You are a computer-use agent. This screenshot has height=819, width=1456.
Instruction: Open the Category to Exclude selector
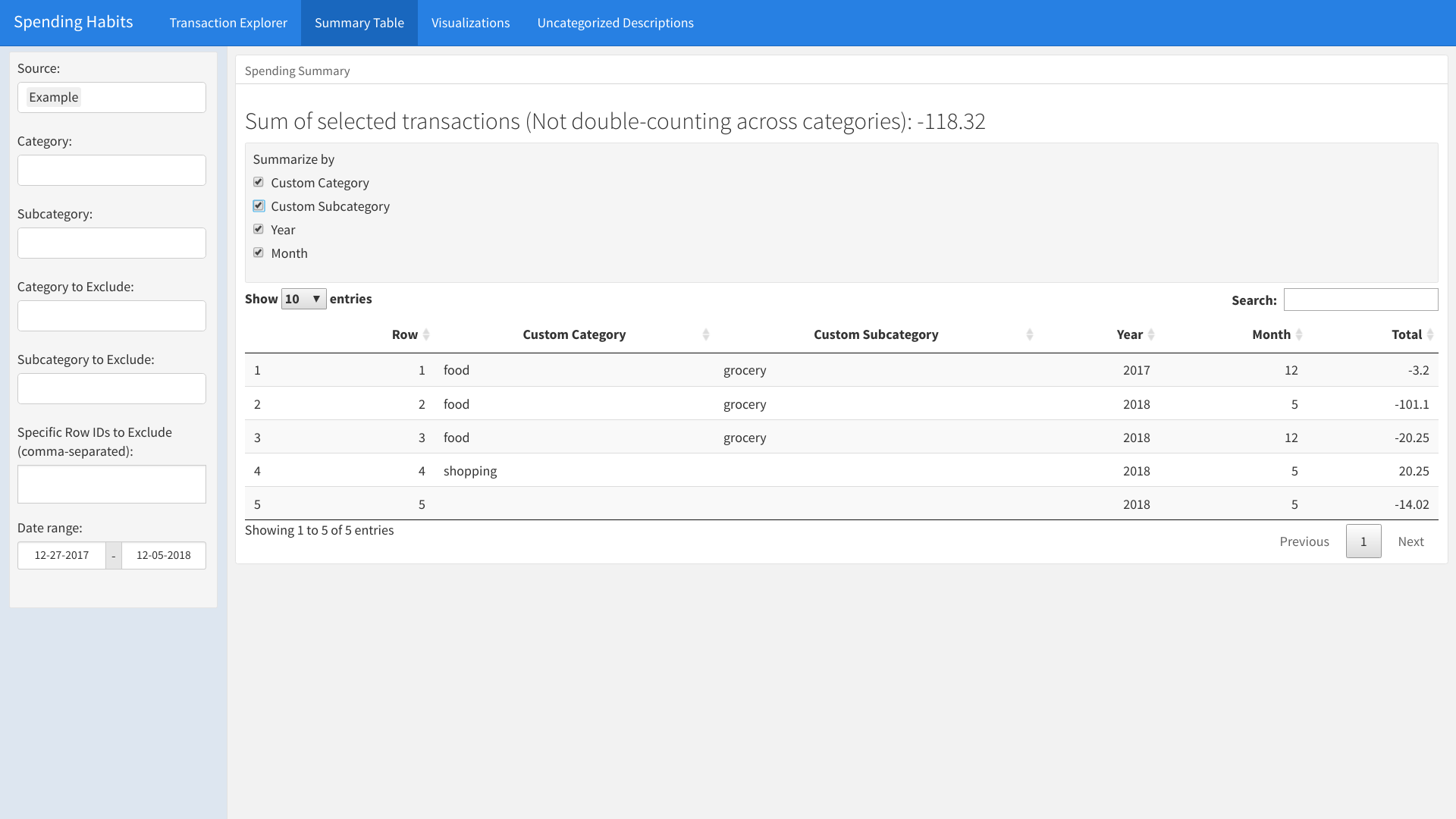[x=111, y=315]
